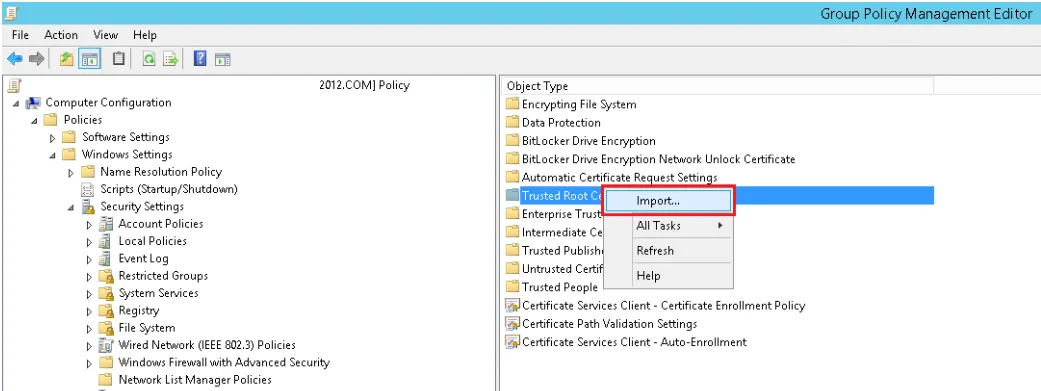Select the Registry tree item label
Image resolution: width=1041 pixels, height=391 pixels.
point(138,310)
